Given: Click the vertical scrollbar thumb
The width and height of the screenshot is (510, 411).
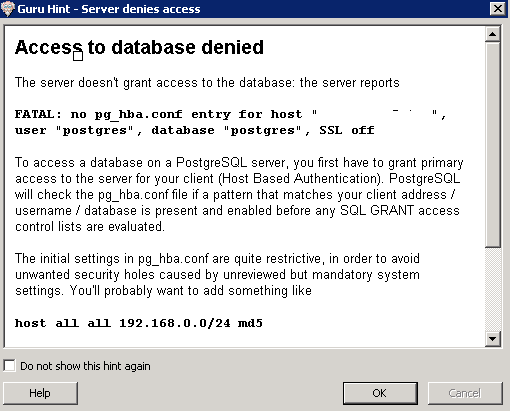Looking at the screenshot, I should pyautogui.click(x=493, y=145).
